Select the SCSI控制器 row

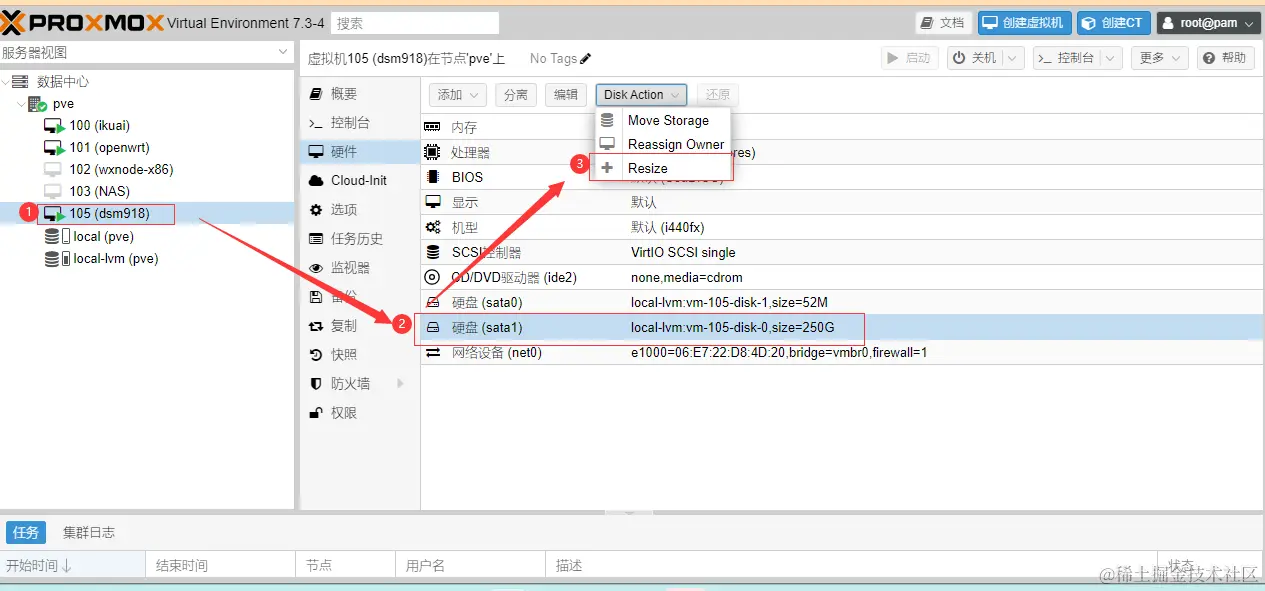[x=842, y=252]
